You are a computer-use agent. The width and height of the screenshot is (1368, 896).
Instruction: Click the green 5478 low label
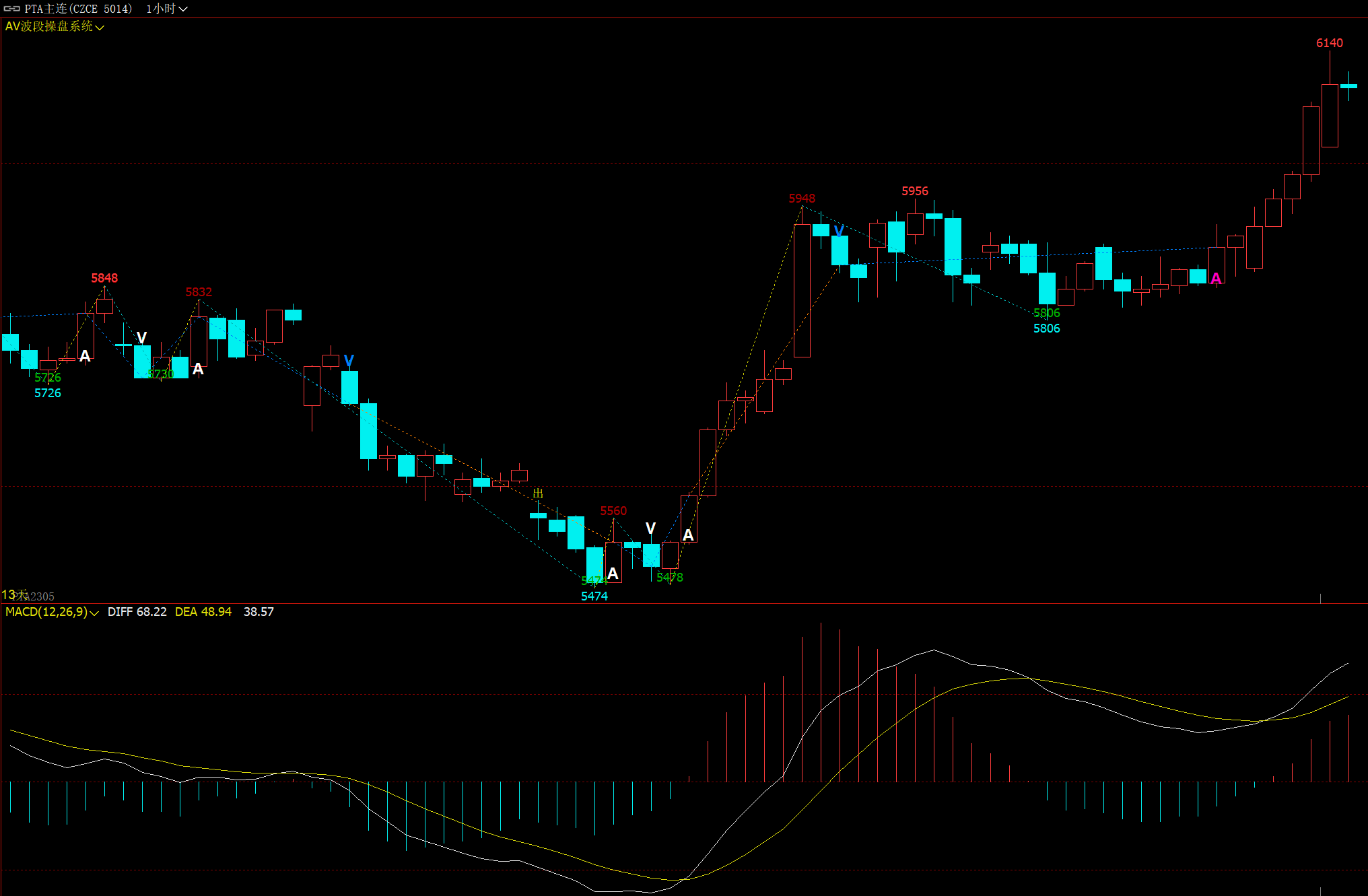(670, 578)
